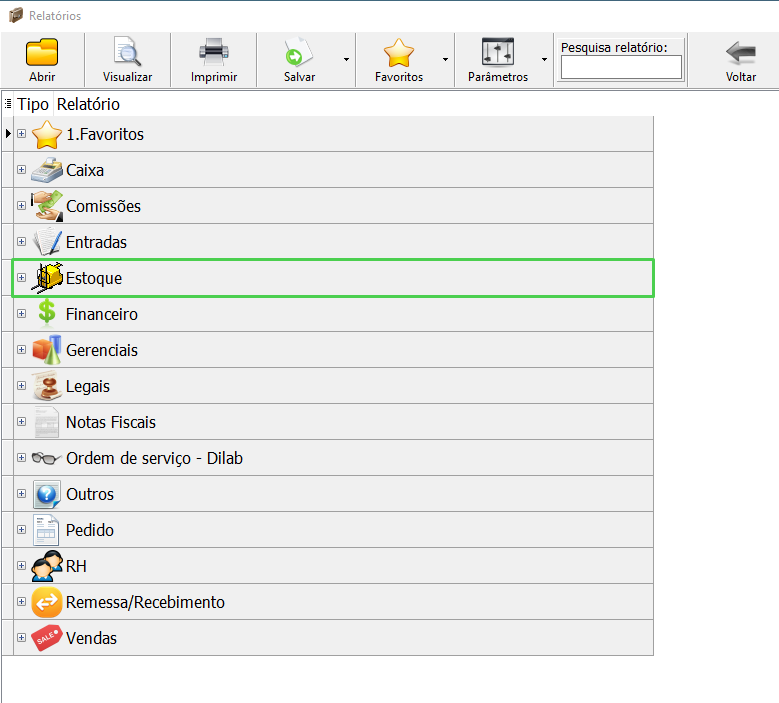Screen dimensions: 779x703
Task: Click the Salvar toolbar icon
Action: [x=299, y=52]
